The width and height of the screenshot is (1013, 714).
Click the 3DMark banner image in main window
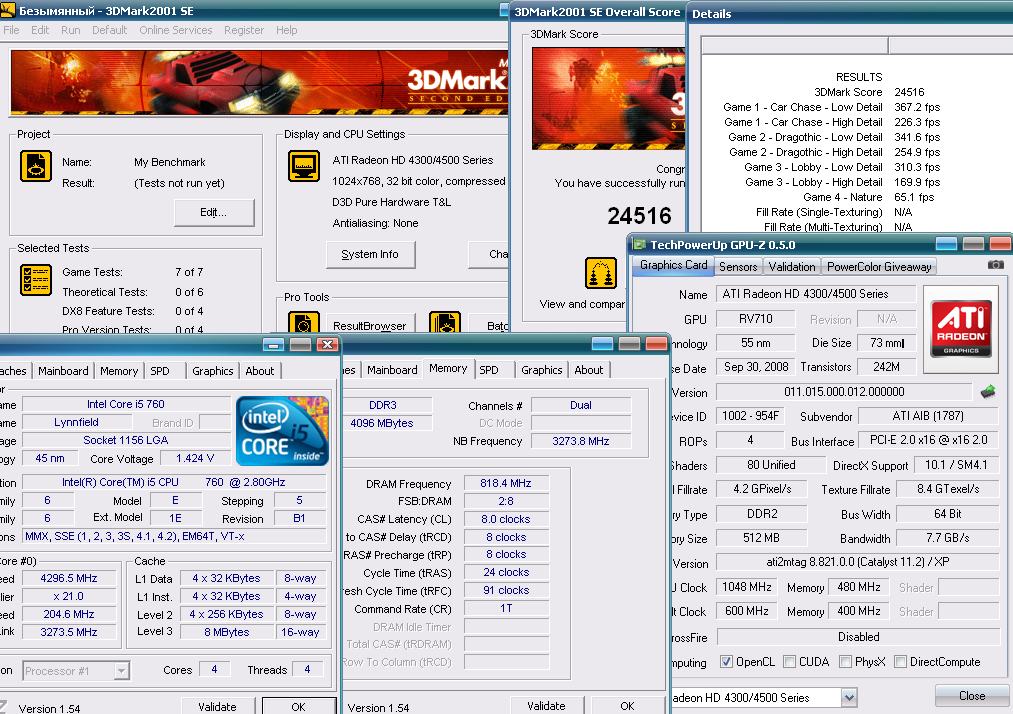(x=259, y=82)
